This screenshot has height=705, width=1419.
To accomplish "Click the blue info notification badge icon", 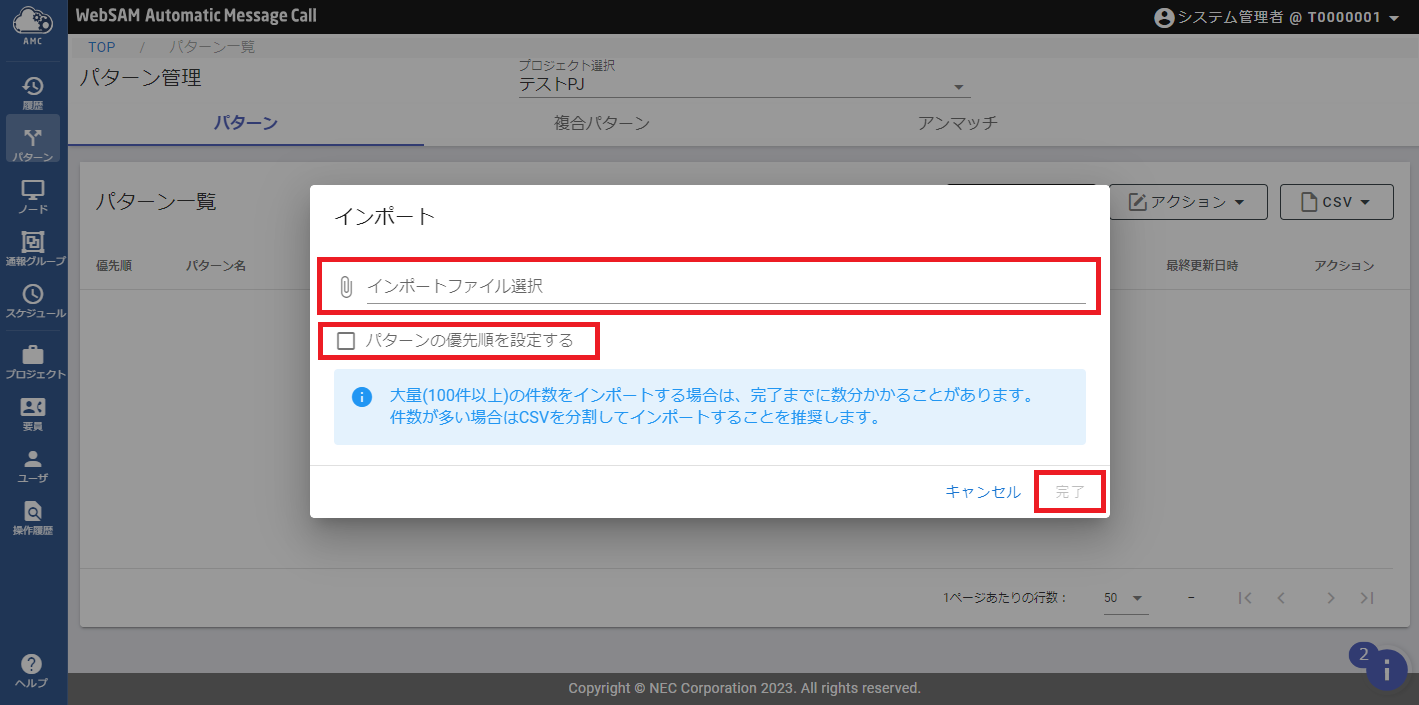I will coord(1386,669).
